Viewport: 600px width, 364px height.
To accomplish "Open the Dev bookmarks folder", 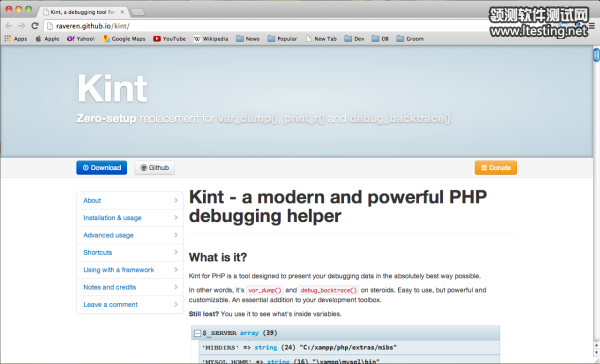I will (354, 39).
